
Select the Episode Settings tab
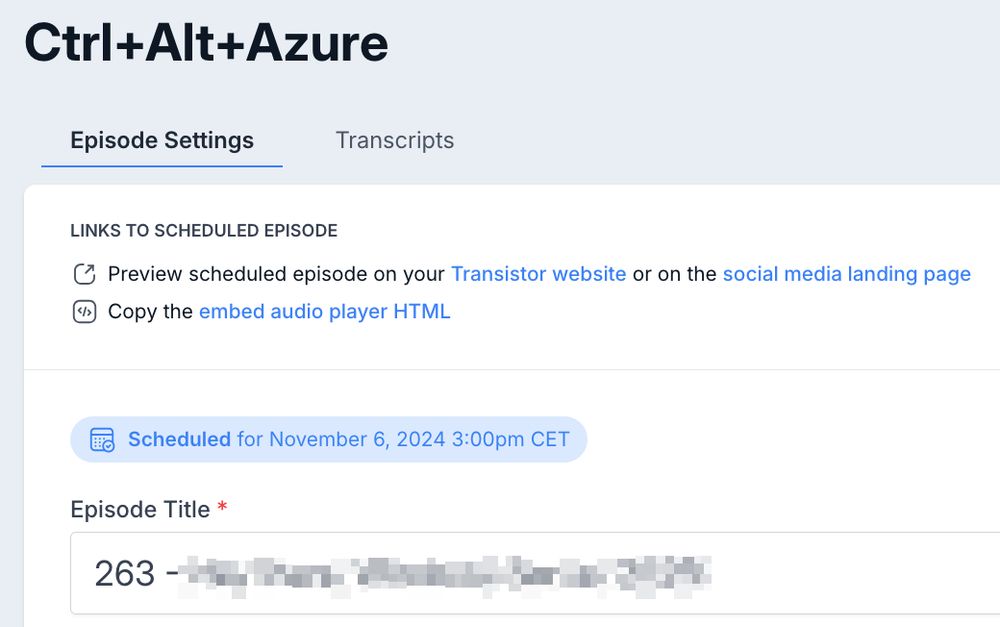[x=162, y=140]
